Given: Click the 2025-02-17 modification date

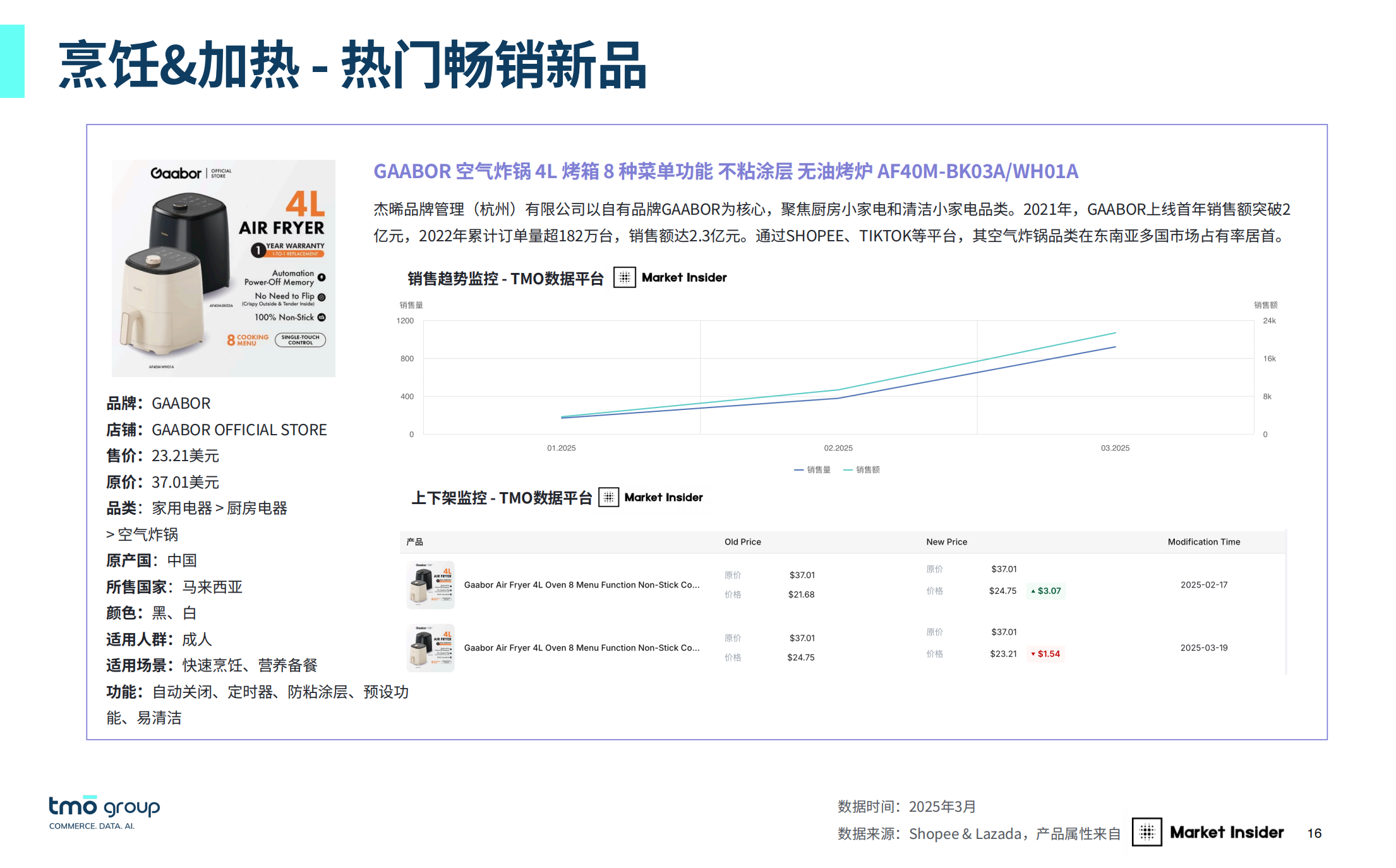Looking at the screenshot, I should pyautogui.click(x=1204, y=585).
